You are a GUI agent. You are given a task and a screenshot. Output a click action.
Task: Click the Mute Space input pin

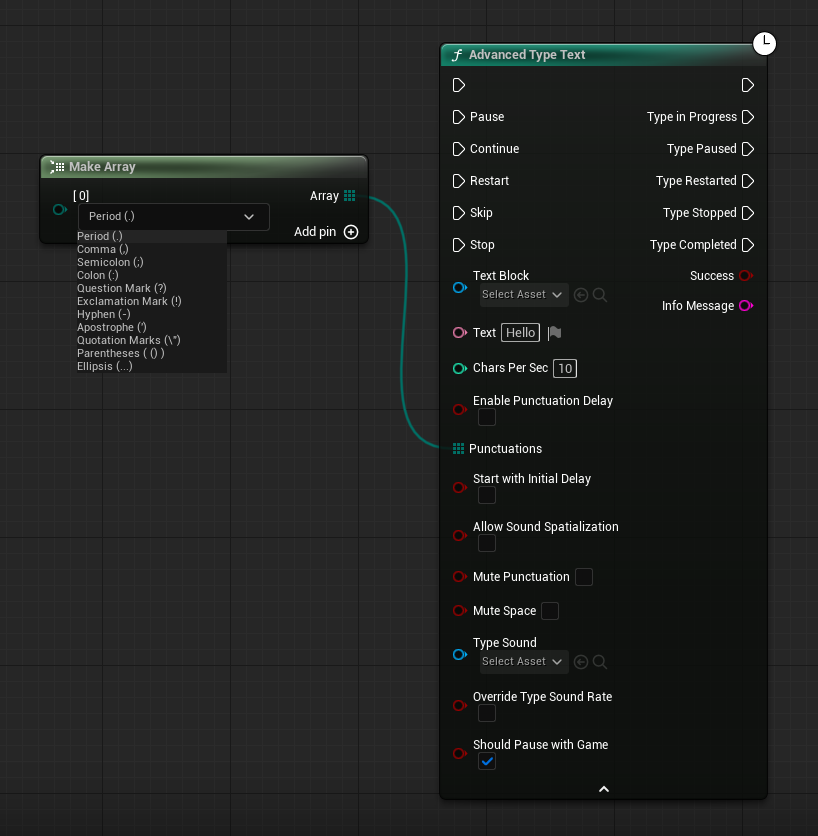click(460, 610)
